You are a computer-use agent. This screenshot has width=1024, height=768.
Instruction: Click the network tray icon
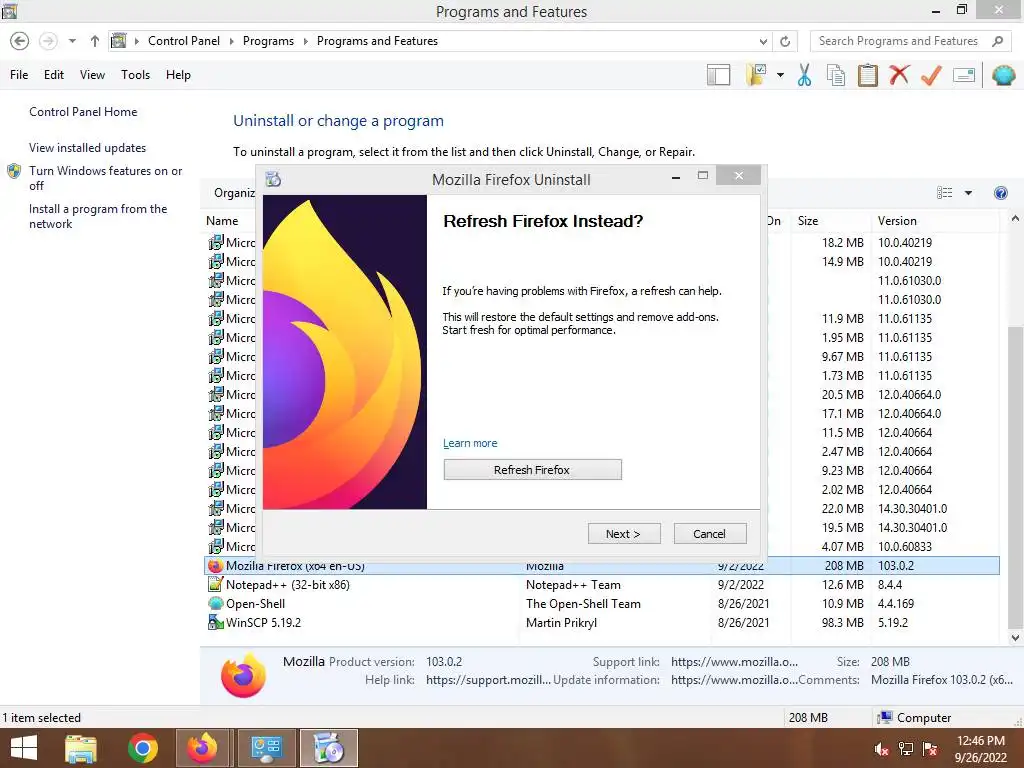[906, 749]
